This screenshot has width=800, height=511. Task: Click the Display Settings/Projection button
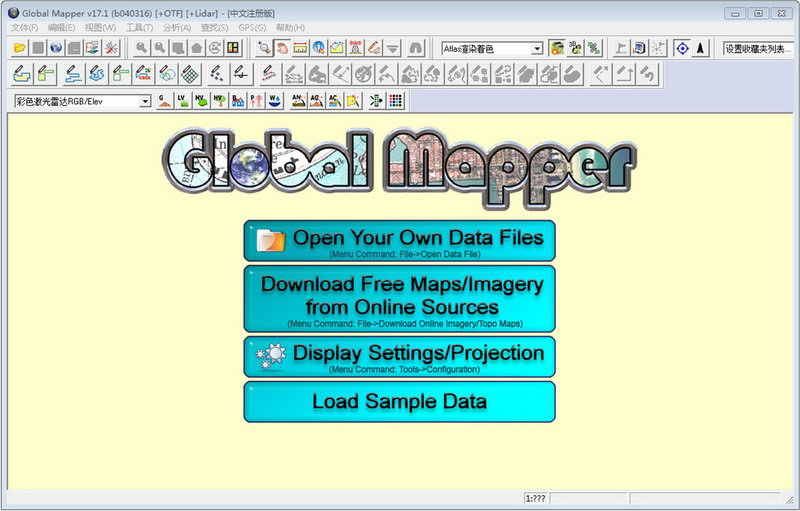(x=399, y=356)
